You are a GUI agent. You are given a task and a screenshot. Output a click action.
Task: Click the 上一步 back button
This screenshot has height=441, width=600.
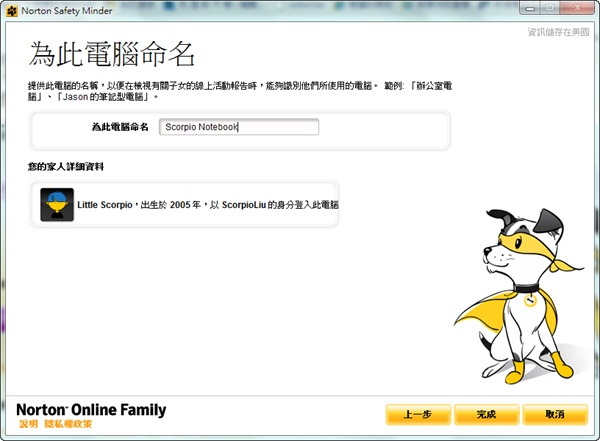pyautogui.click(x=418, y=414)
